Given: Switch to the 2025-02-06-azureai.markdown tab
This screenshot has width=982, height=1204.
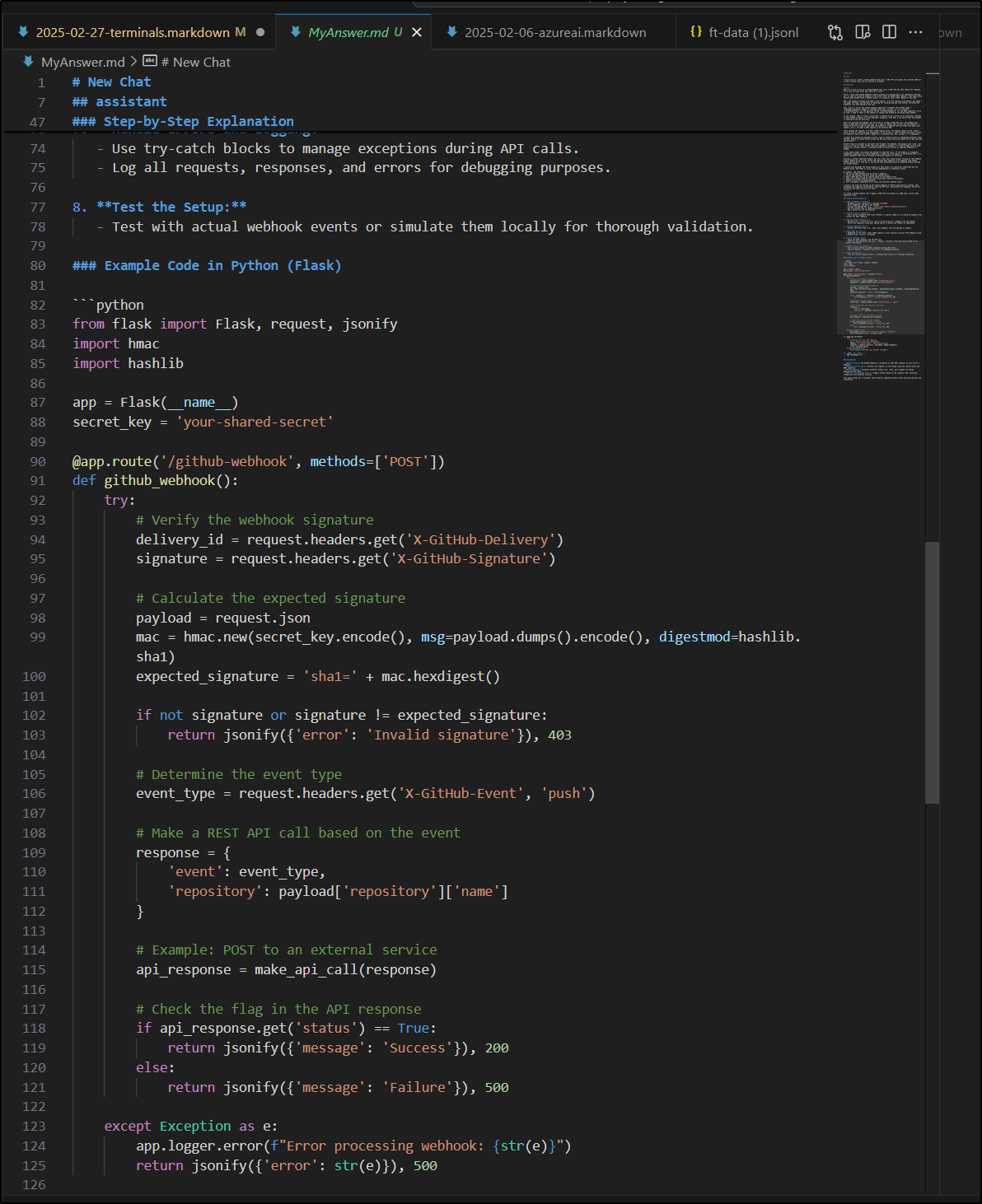Looking at the screenshot, I should [x=554, y=32].
